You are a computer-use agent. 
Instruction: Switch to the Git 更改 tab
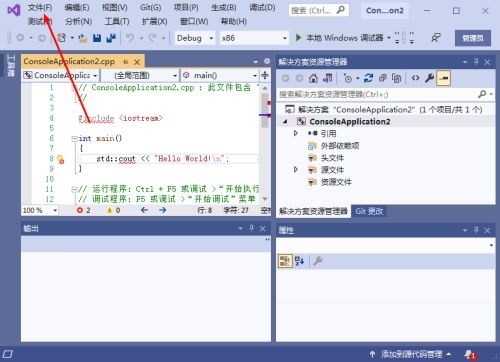369,211
